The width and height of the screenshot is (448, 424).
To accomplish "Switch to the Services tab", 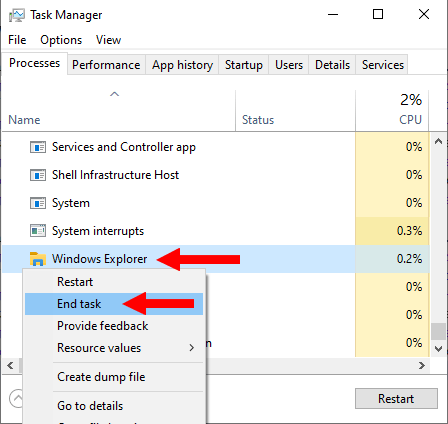I will click(383, 65).
